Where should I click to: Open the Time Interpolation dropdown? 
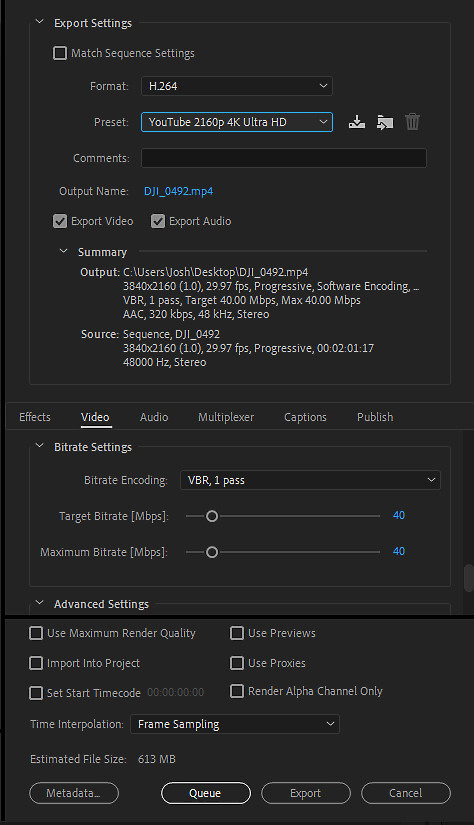pos(235,724)
